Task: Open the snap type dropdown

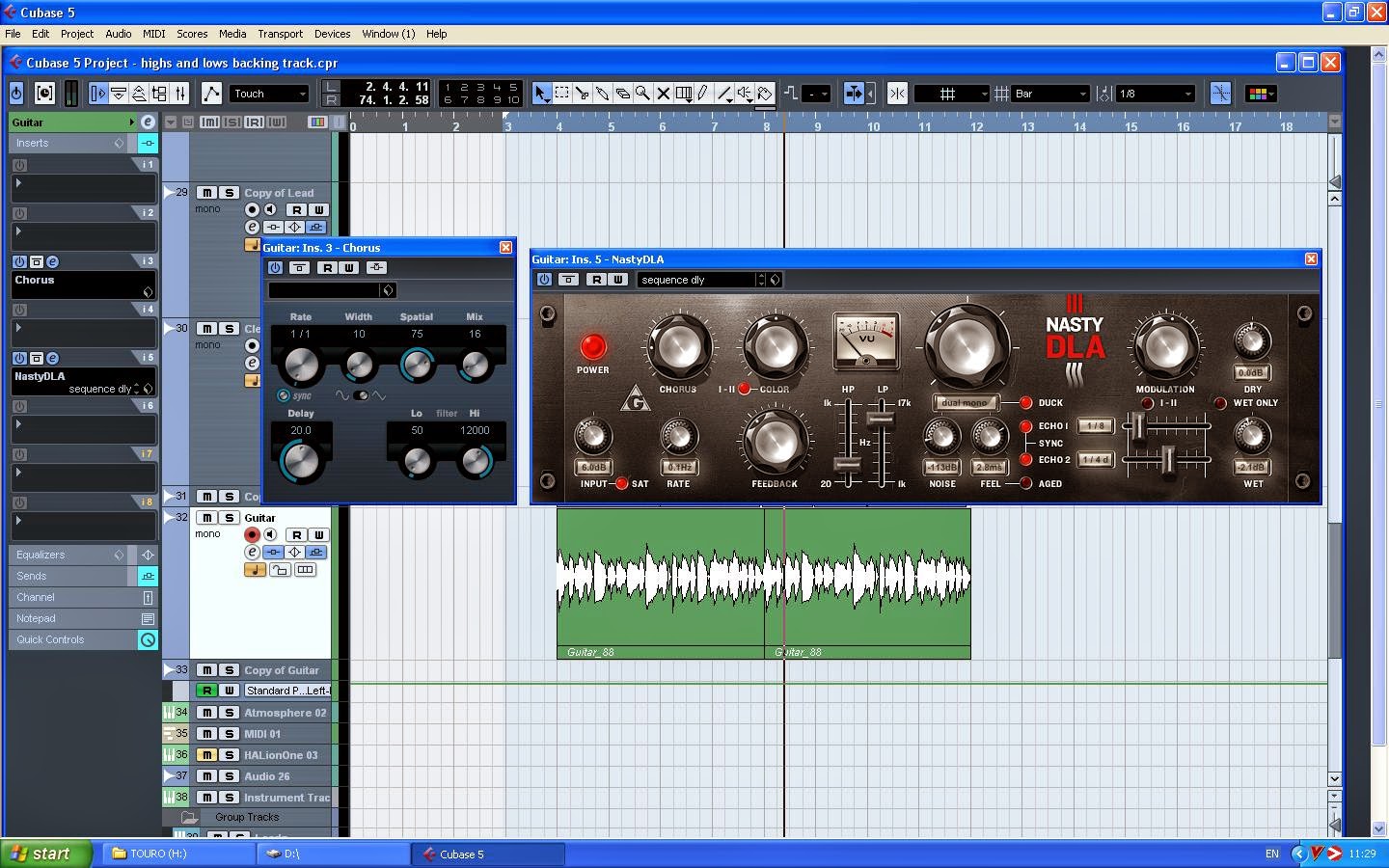Action: click(x=951, y=94)
